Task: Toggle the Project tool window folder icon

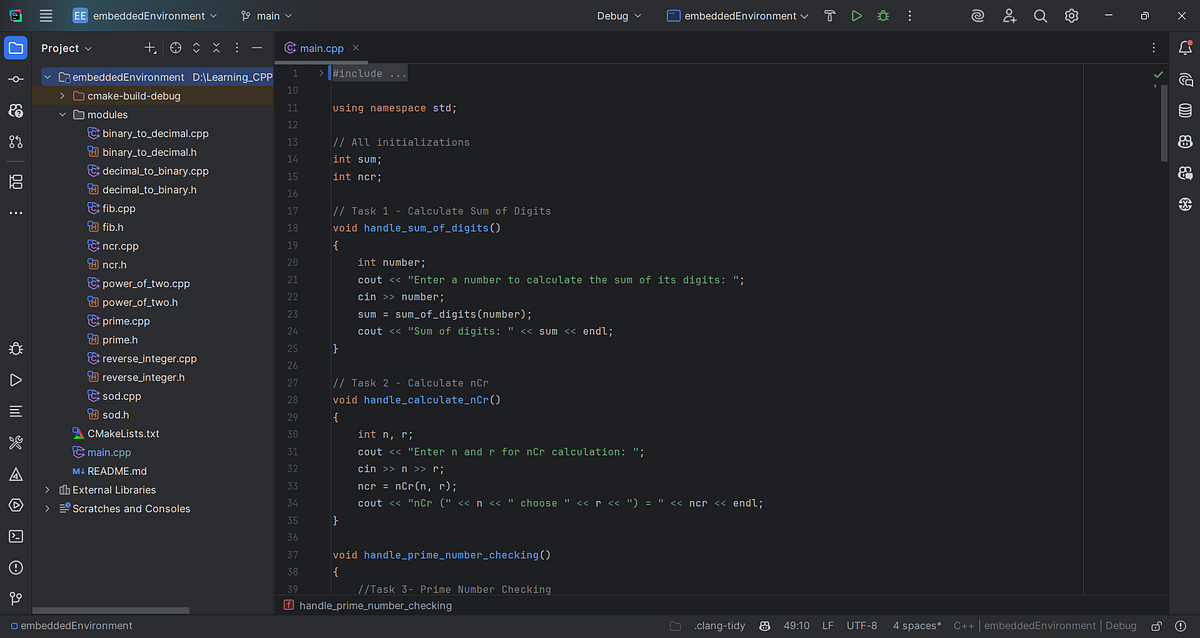Action: click(x=15, y=47)
